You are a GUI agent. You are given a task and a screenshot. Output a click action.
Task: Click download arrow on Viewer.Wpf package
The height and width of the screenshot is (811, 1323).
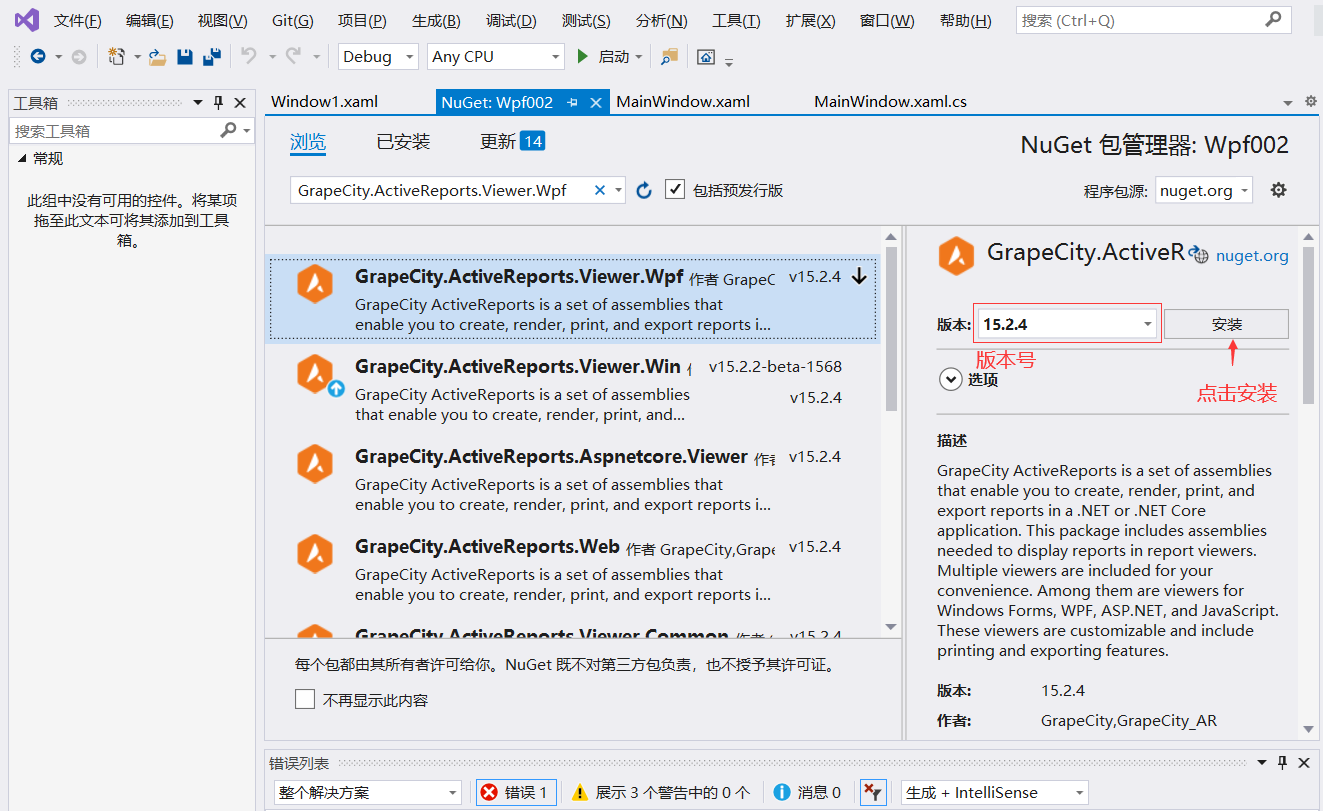[x=859, y=277]
